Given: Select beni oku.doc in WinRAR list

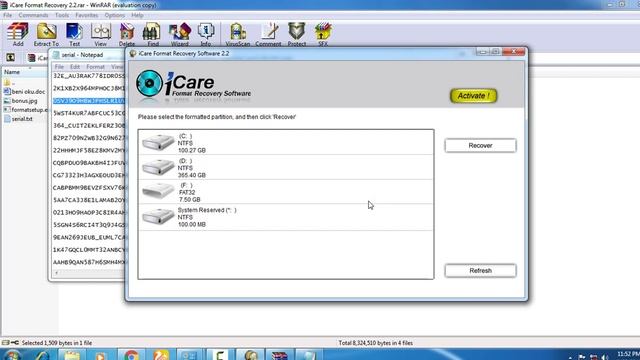Looking at the screenshot, I should [x=24, y=92].
